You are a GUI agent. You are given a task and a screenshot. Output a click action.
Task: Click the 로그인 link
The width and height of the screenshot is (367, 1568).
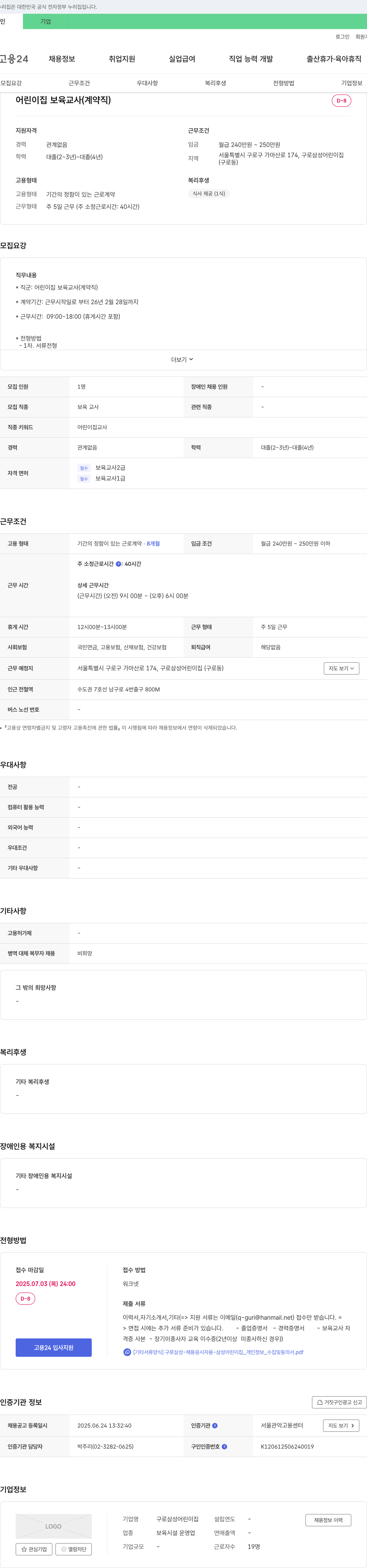click(x=342, y=36)
